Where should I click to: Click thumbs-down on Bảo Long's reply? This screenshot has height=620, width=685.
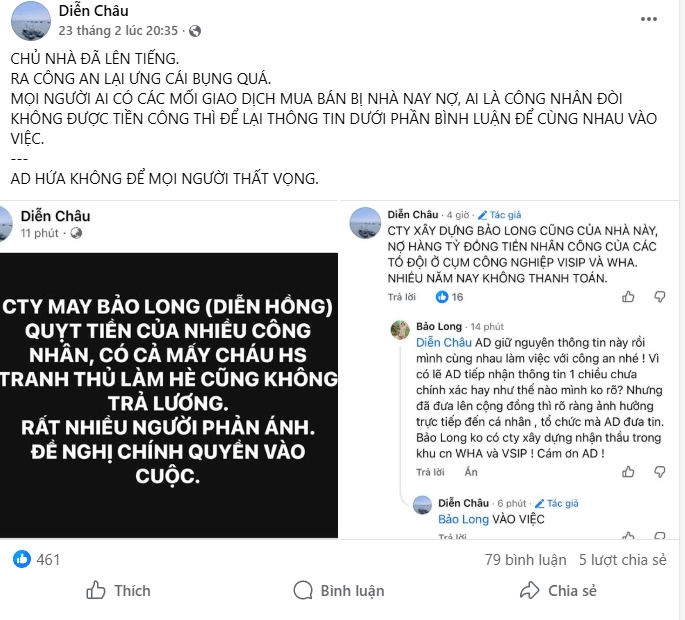[659, 472]
